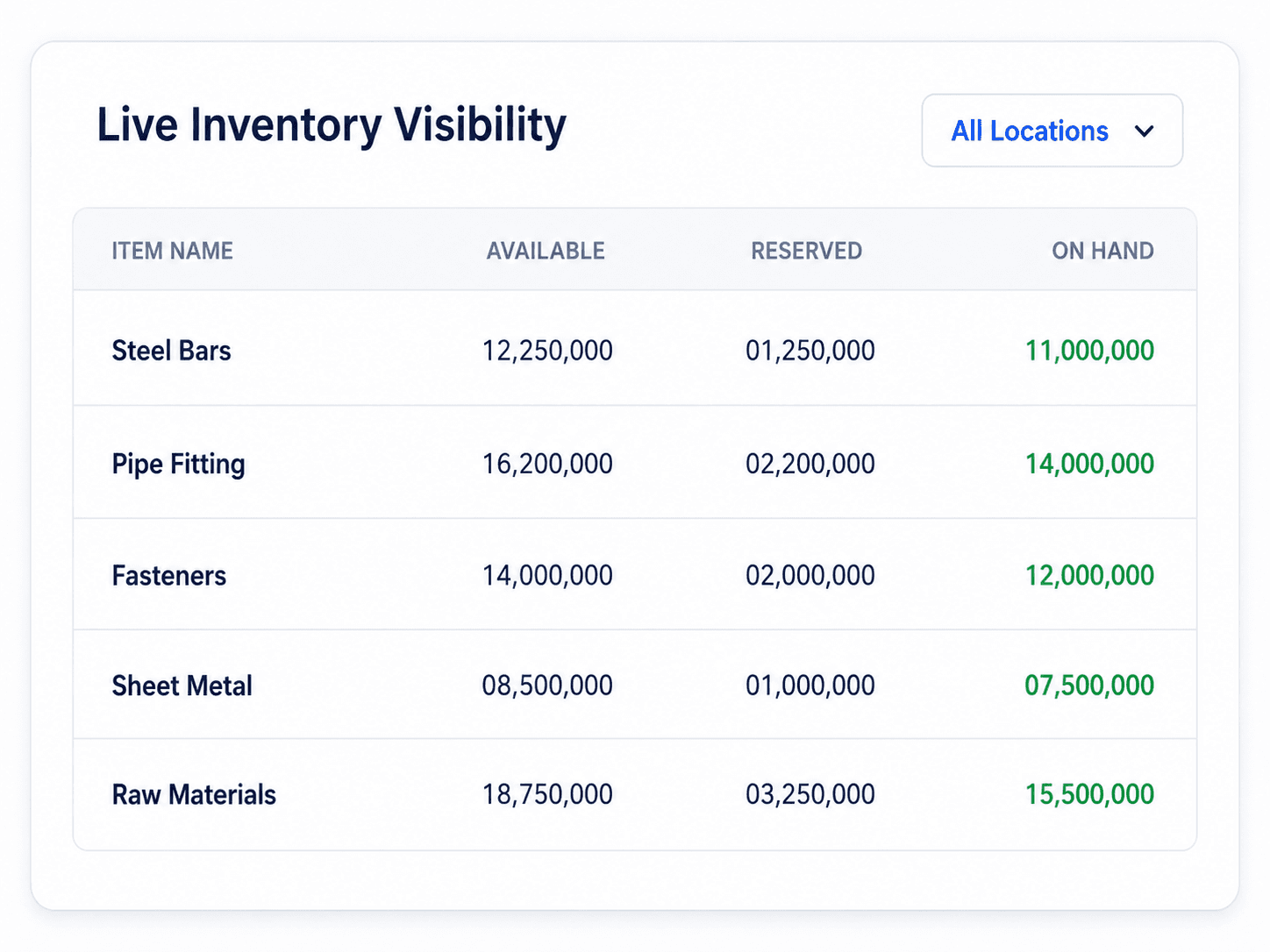
Task: Click the ITEM NAME column header
Action: click(x=172, y=251)
